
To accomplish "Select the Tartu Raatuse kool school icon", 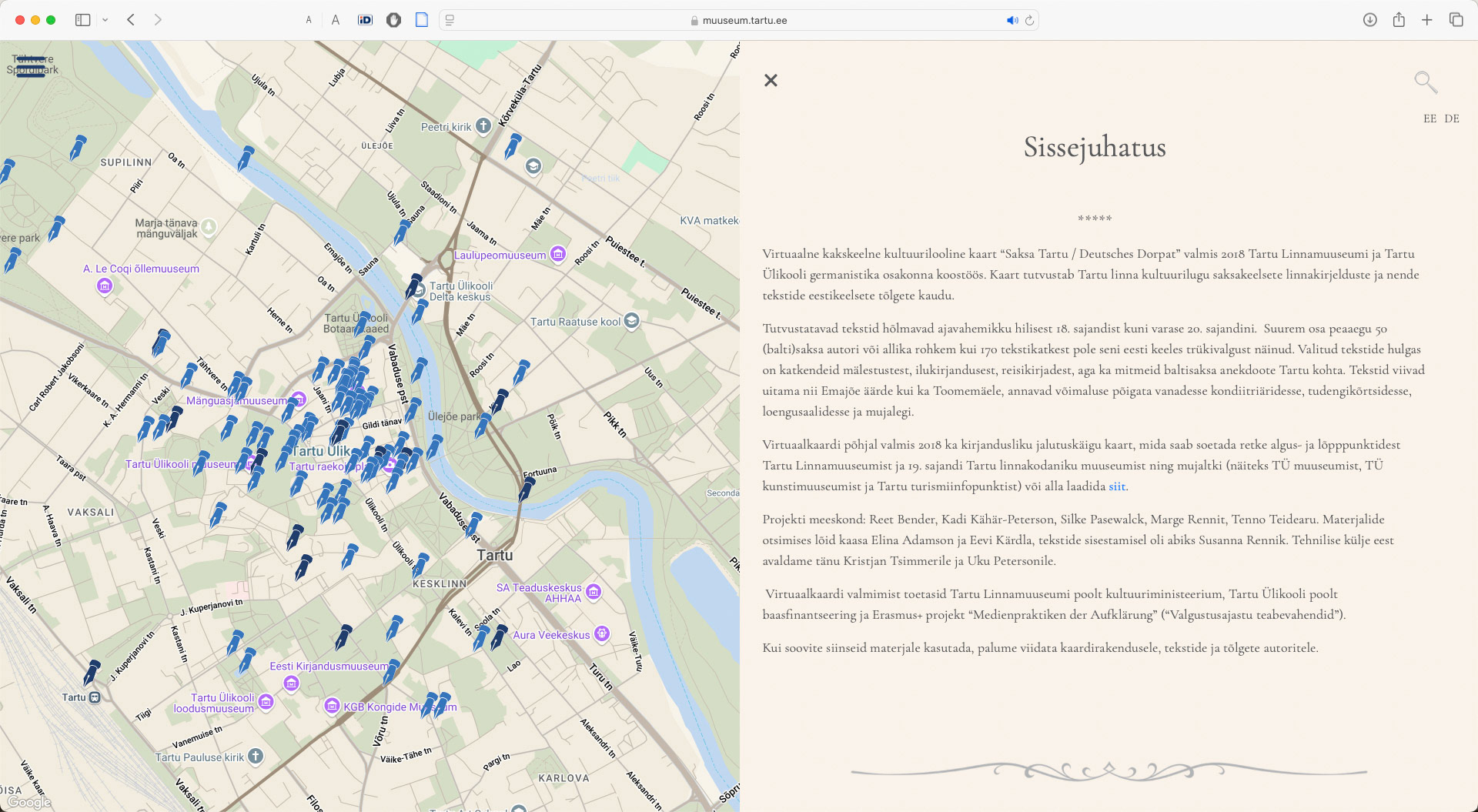I will pyautogui.click(x=631, y=321).
